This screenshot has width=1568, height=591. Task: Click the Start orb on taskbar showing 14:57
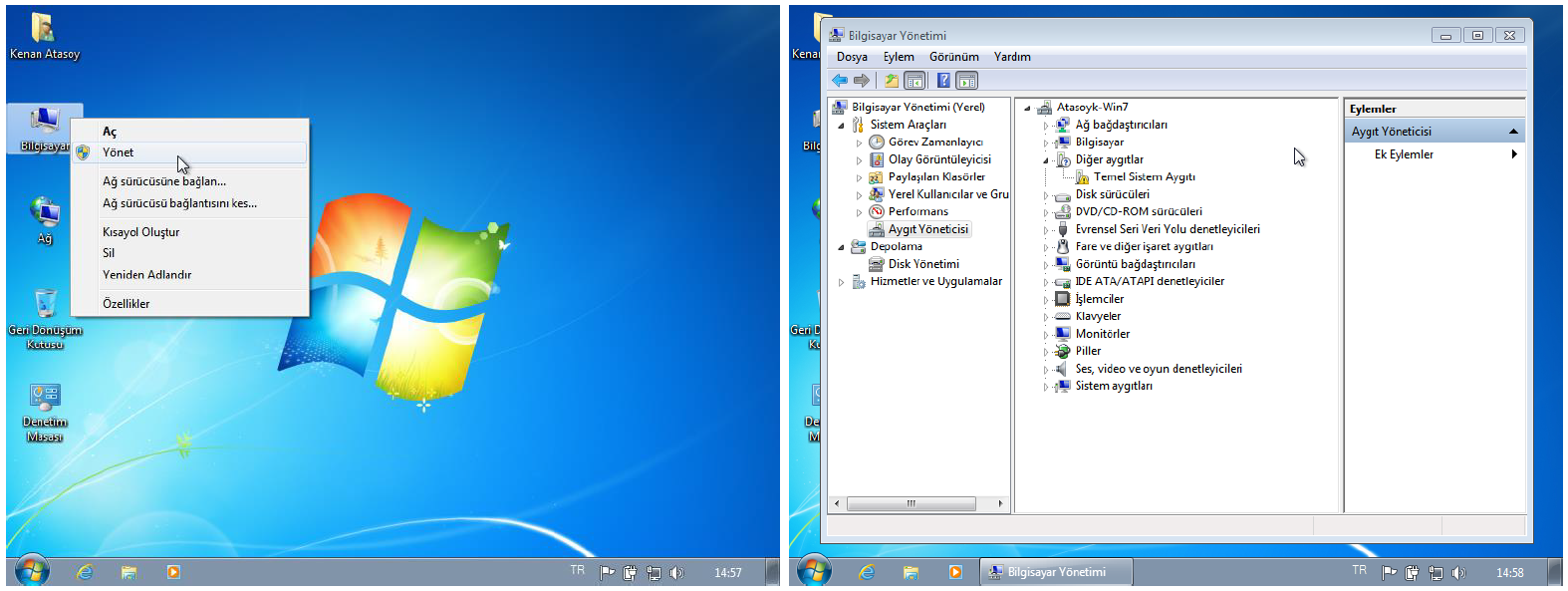[32, 571]
